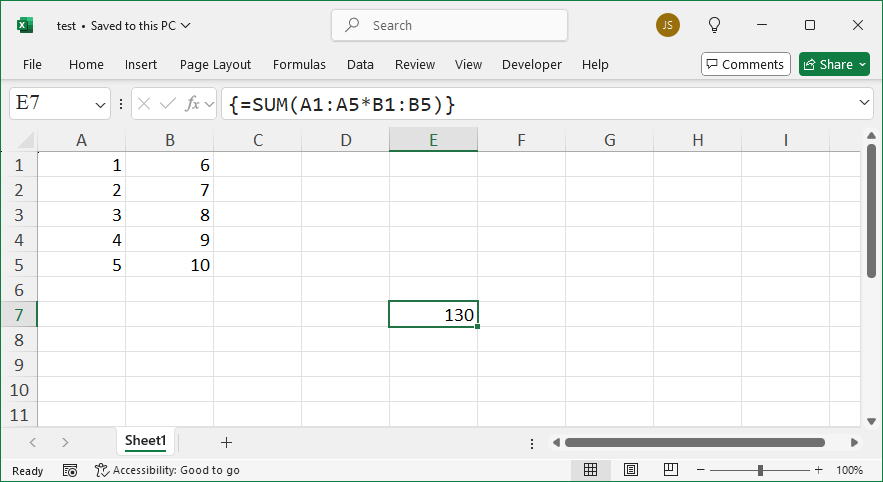
Task: Open the File menu
Action: click(32, 65)
